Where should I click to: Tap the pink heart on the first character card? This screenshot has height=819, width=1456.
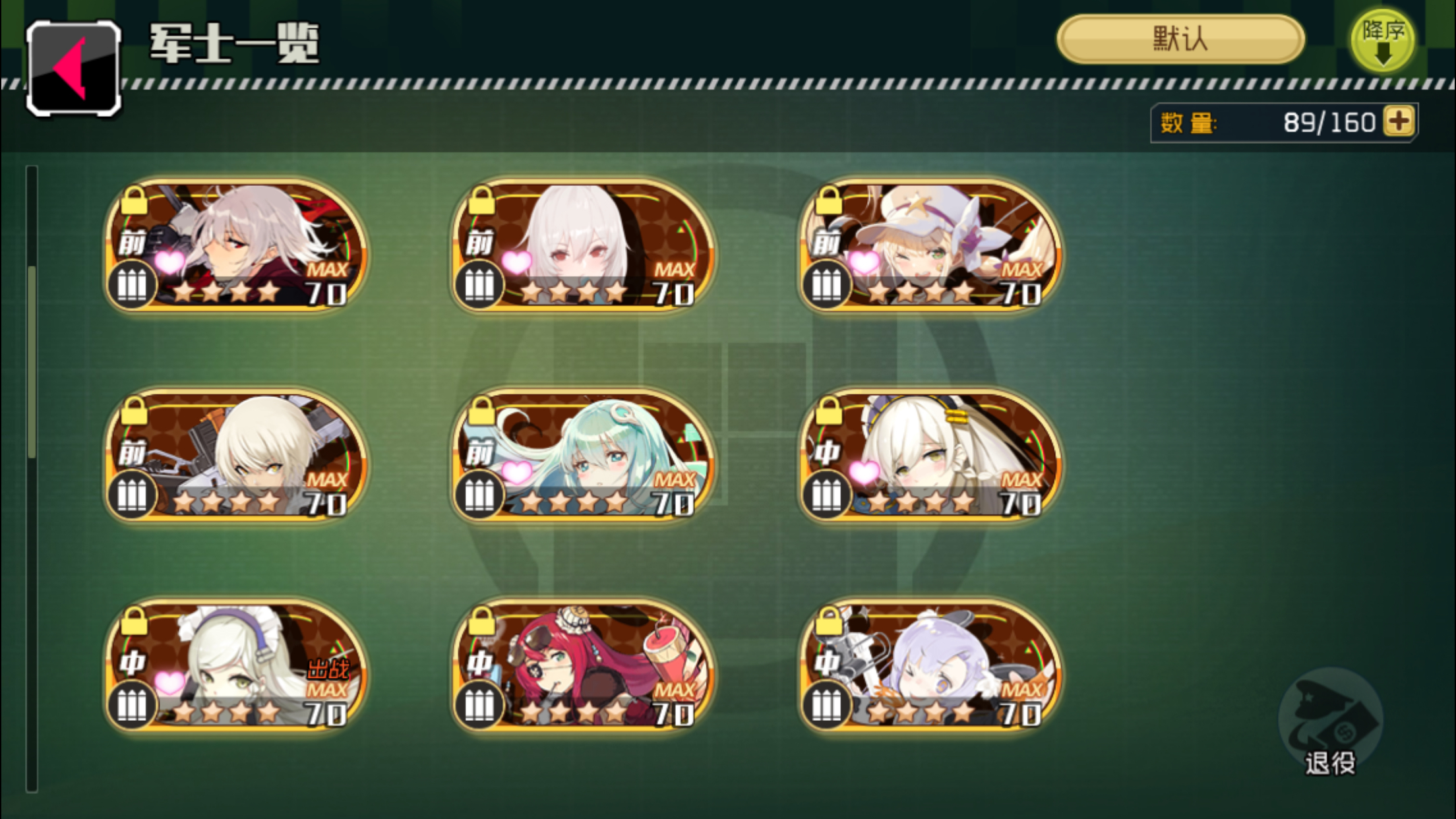169,262
